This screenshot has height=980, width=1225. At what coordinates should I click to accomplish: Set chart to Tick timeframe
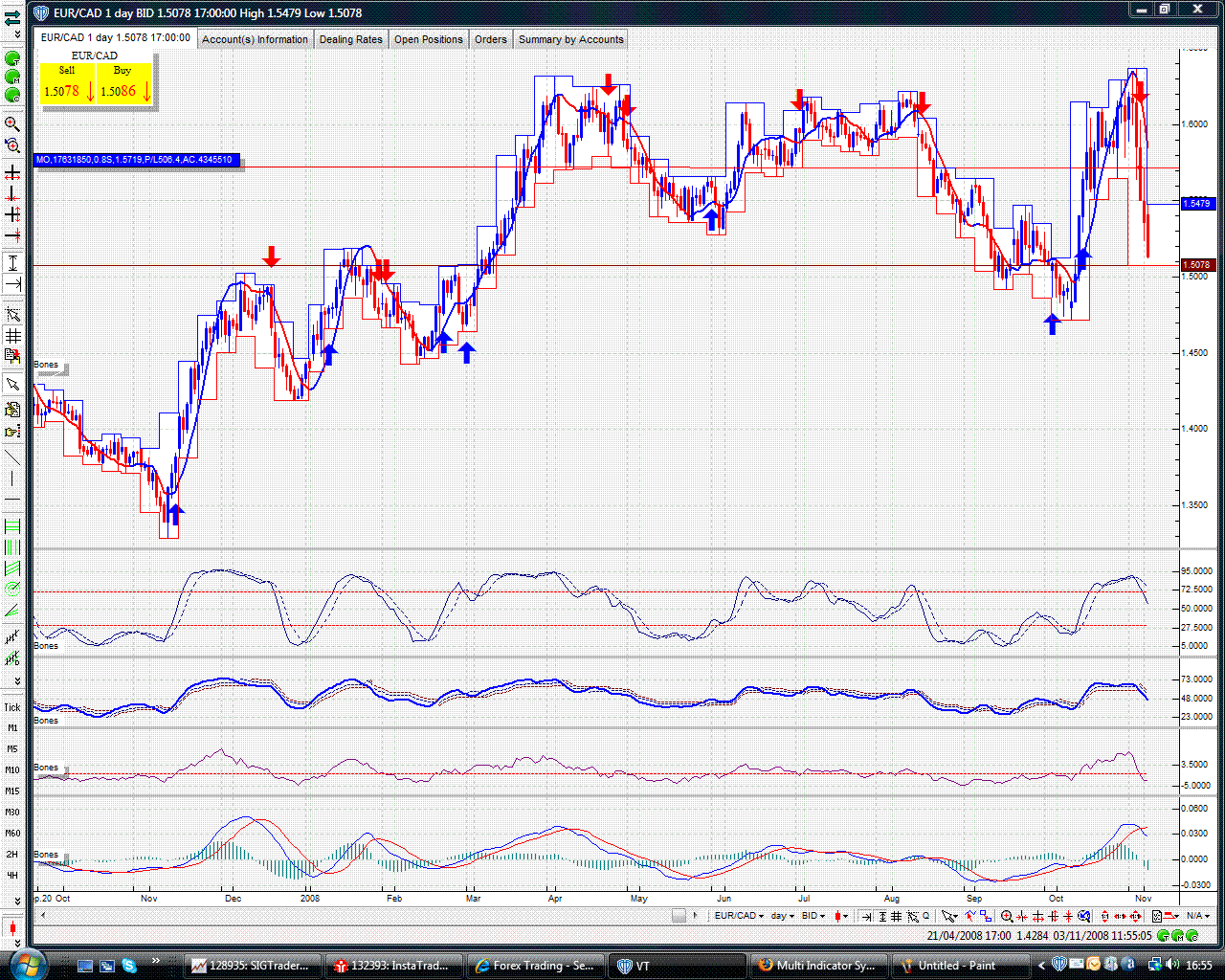click(12, 707)
